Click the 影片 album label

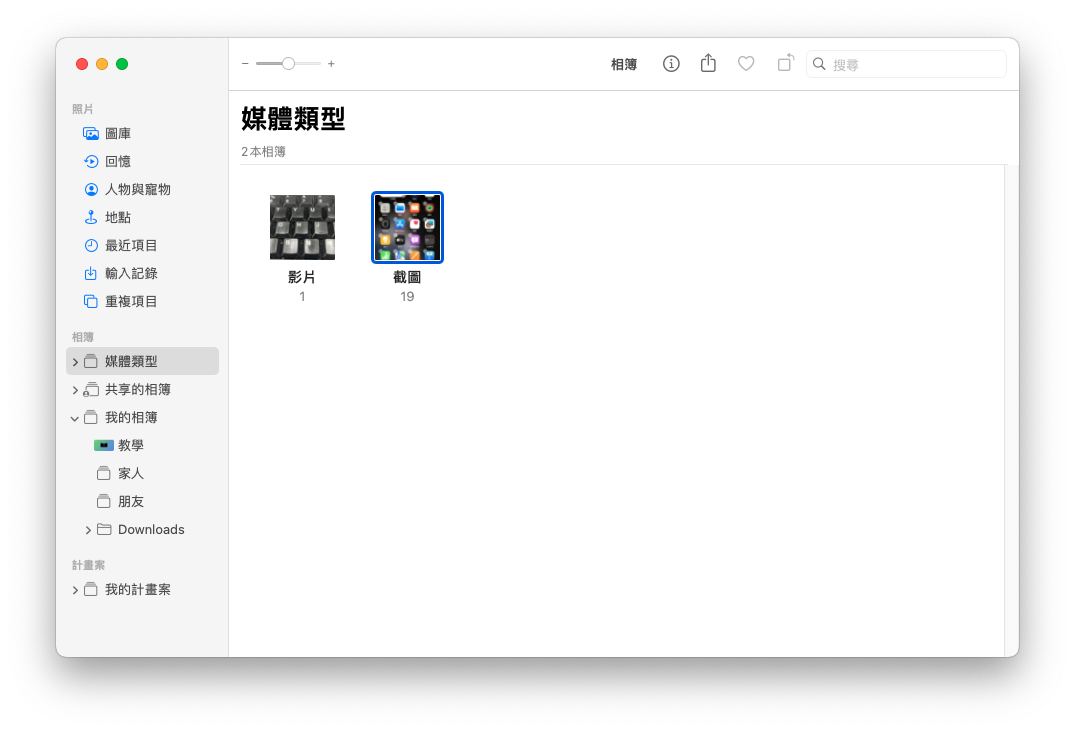click(x=302, y=277)
